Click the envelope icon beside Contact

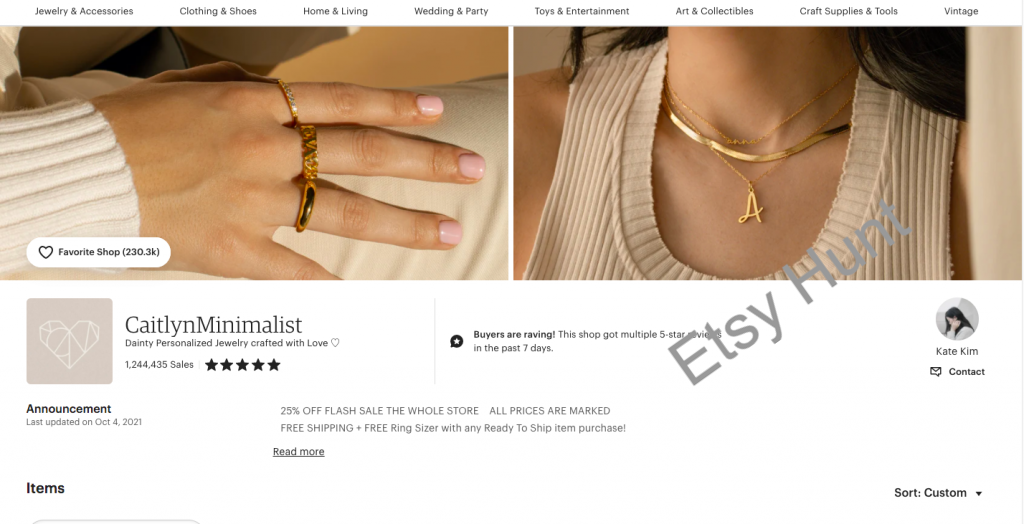tap(936, 372)
